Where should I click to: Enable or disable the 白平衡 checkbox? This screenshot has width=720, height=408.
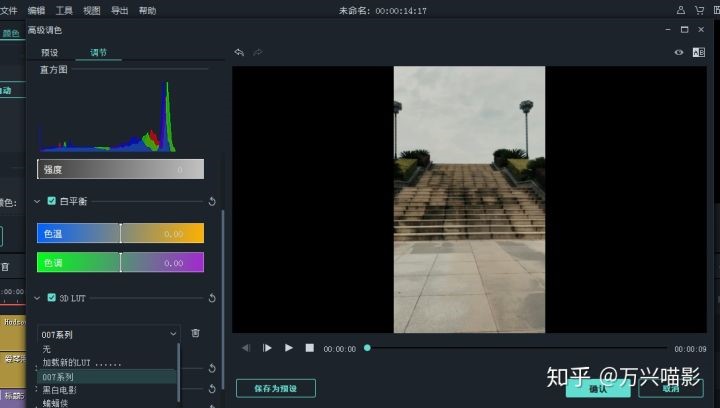(51, 201)
